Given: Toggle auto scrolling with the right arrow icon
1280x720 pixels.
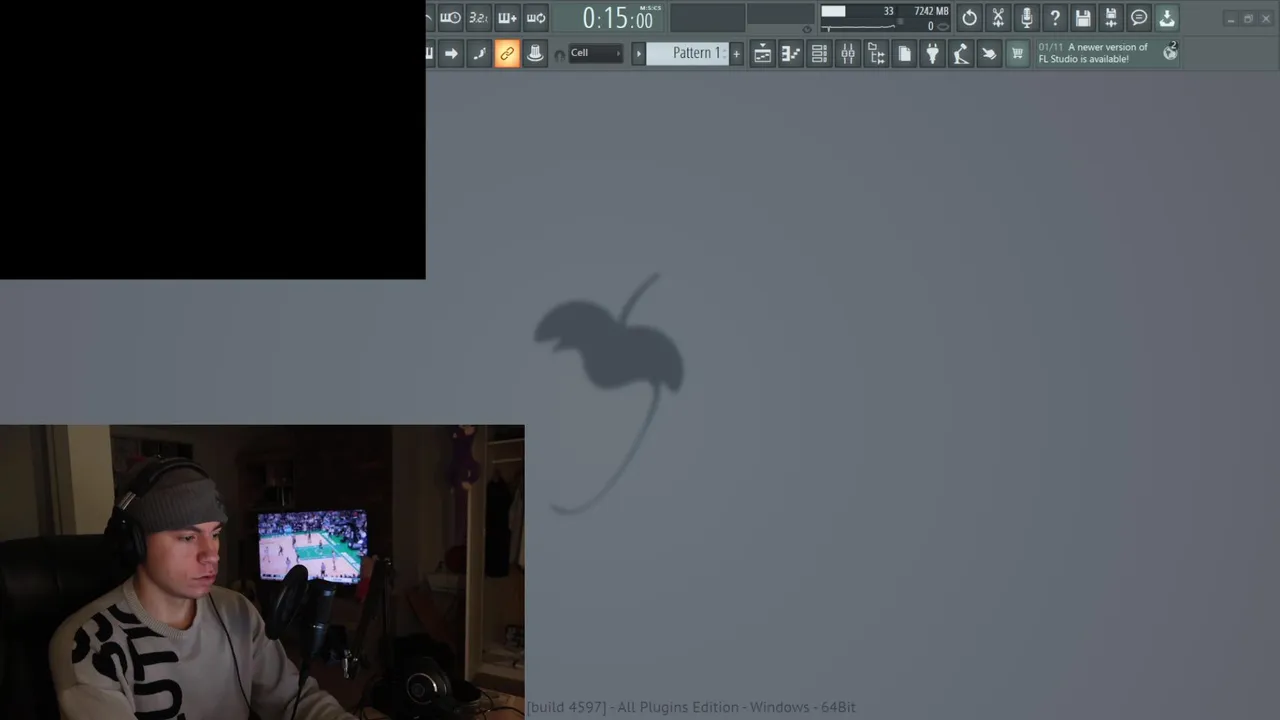Looking at the screenshot, I should pos(451,54).
